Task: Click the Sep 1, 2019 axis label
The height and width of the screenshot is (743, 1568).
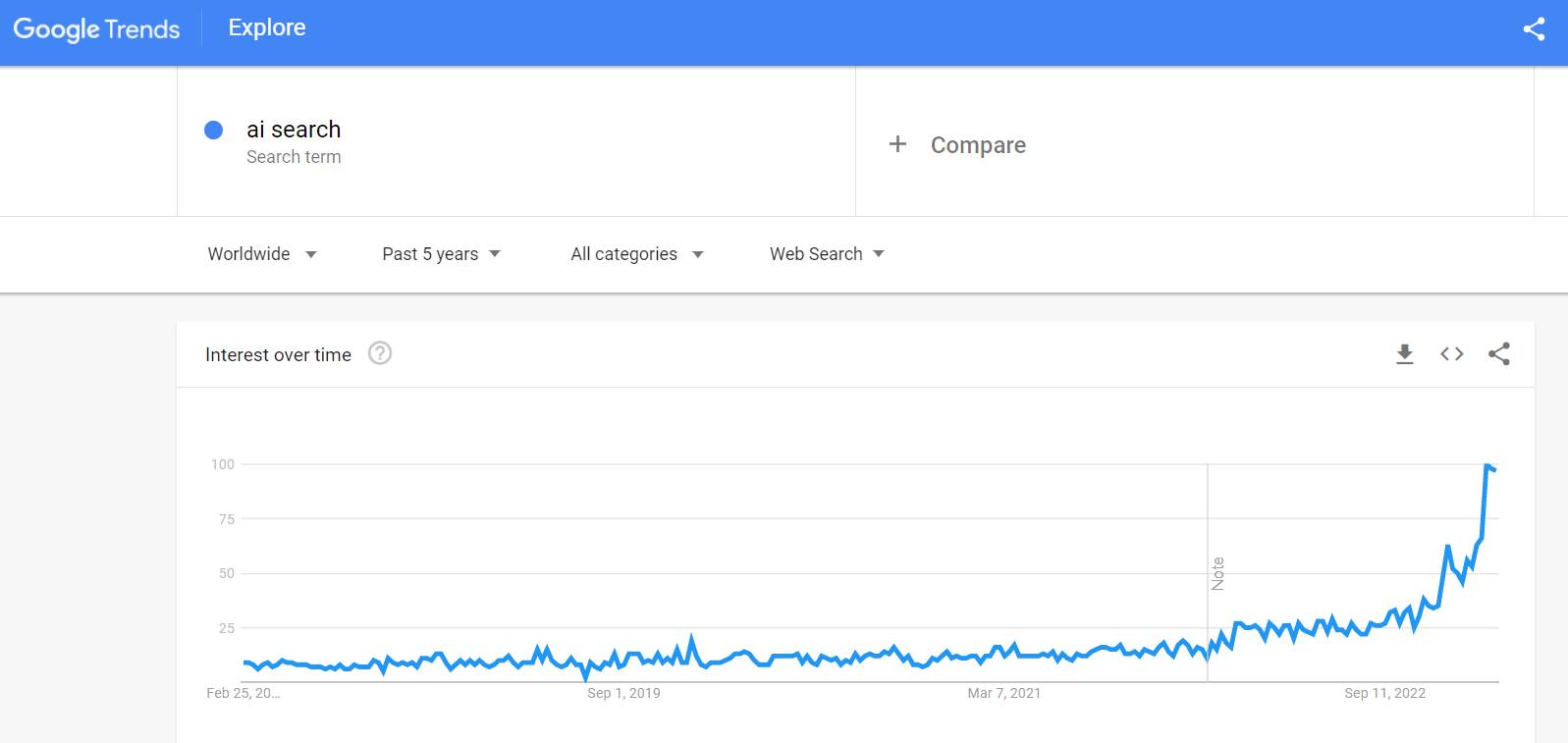Action: 623,693
